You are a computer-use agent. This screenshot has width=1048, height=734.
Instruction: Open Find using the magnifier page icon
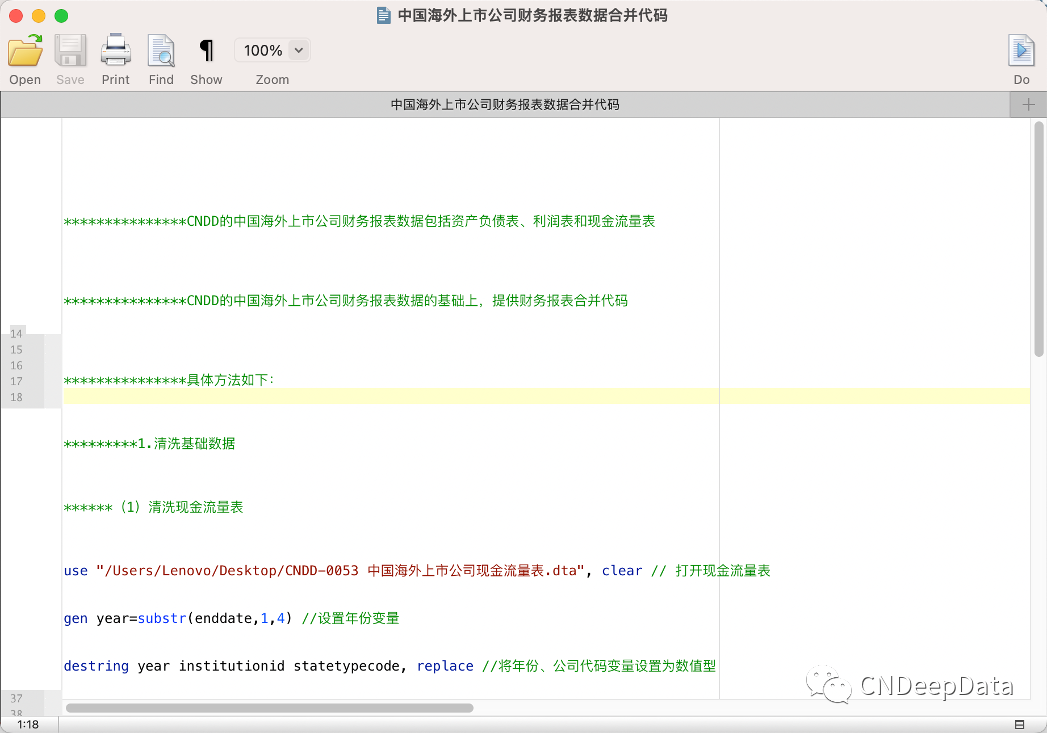[x=161, y=51]
